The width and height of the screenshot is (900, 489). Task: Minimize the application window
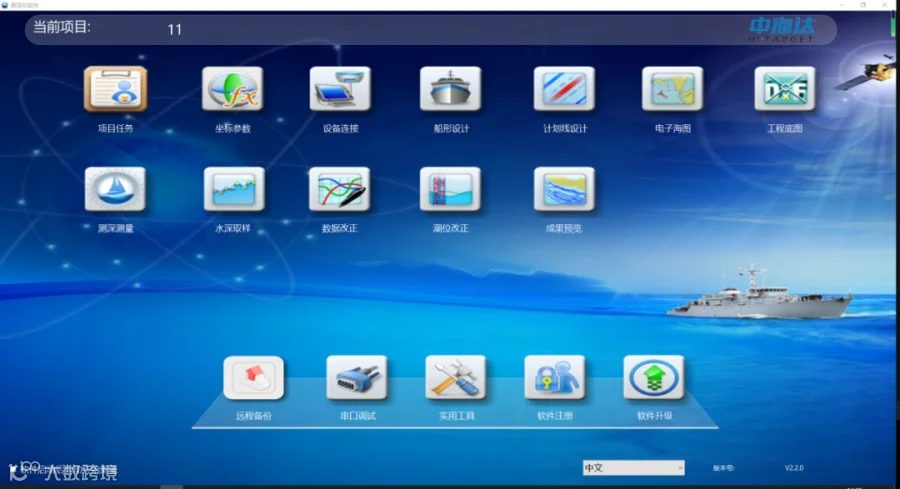coord(841,5)
